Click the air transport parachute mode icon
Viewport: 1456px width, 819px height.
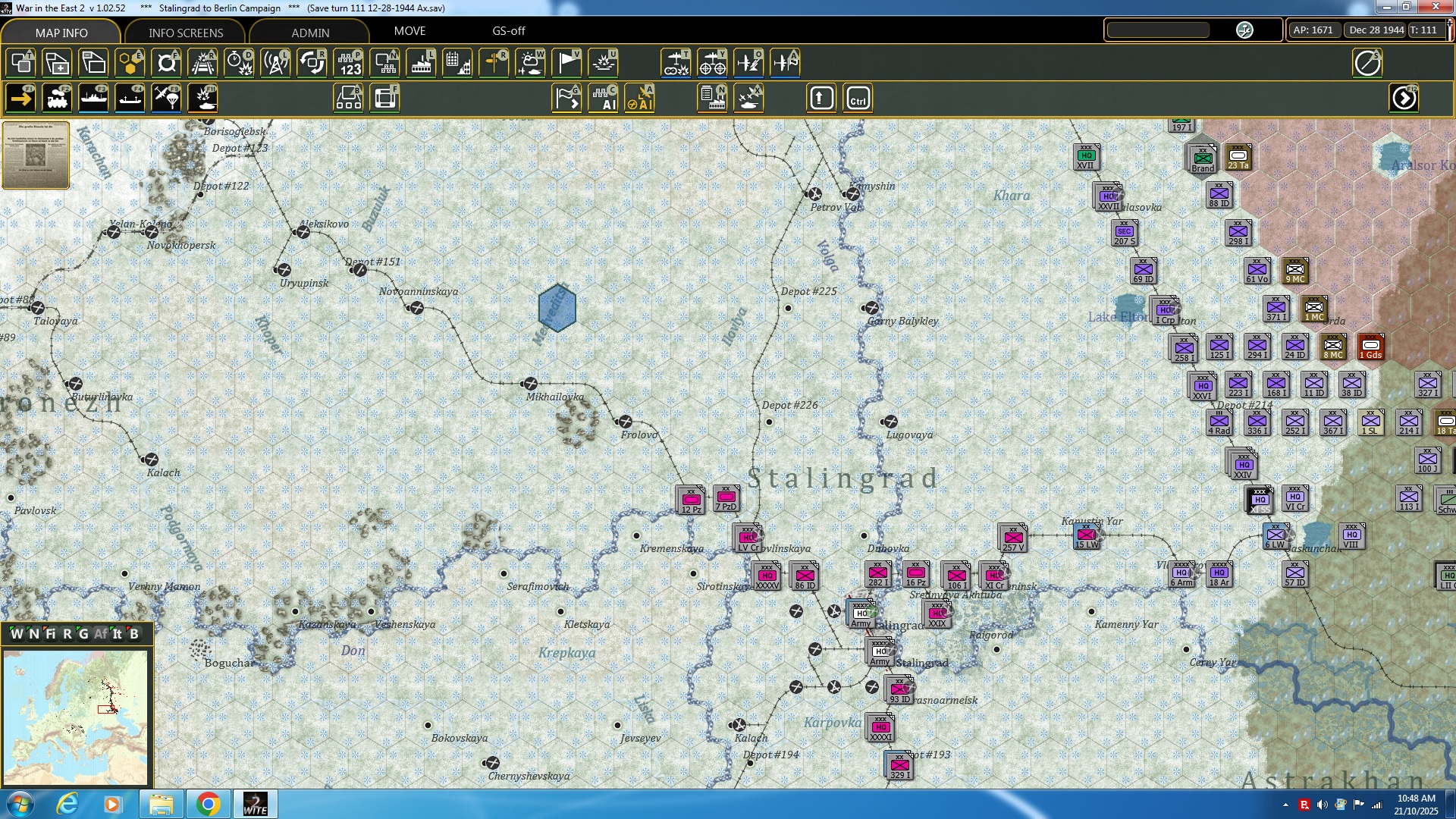pyautogui.click(x=167, y=99)
